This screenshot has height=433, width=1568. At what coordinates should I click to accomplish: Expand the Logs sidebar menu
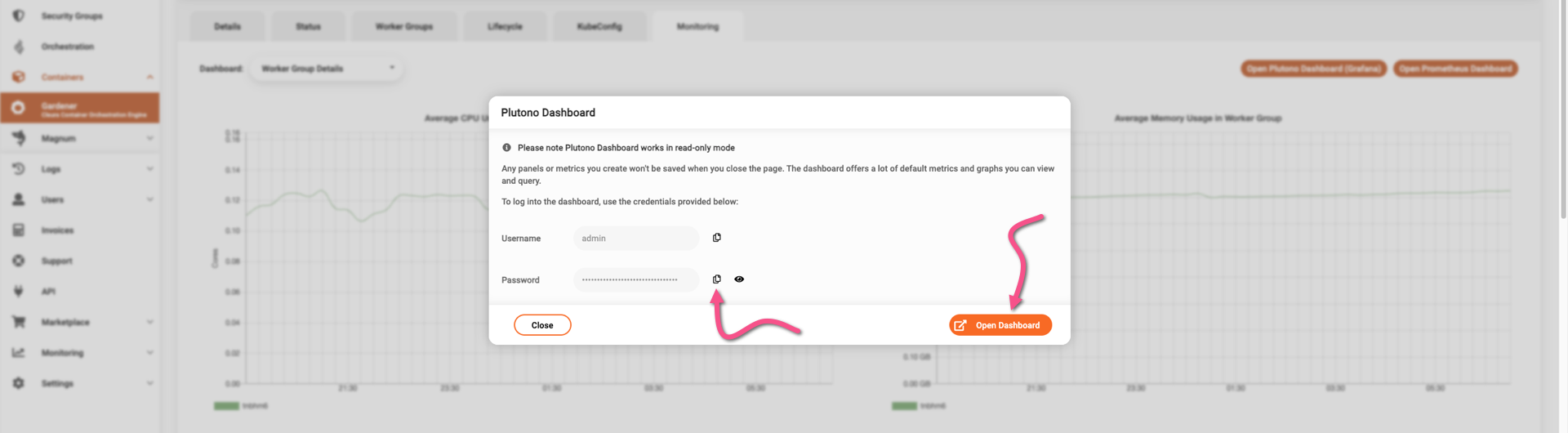tap(150, 169)
